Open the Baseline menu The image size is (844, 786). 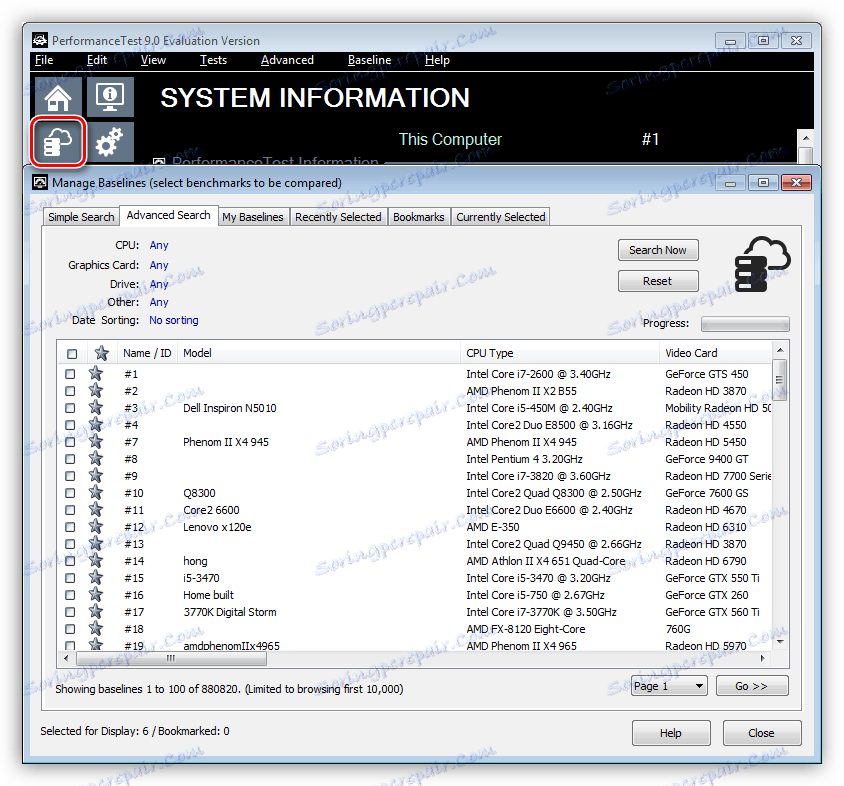click(x=369, y=60)
